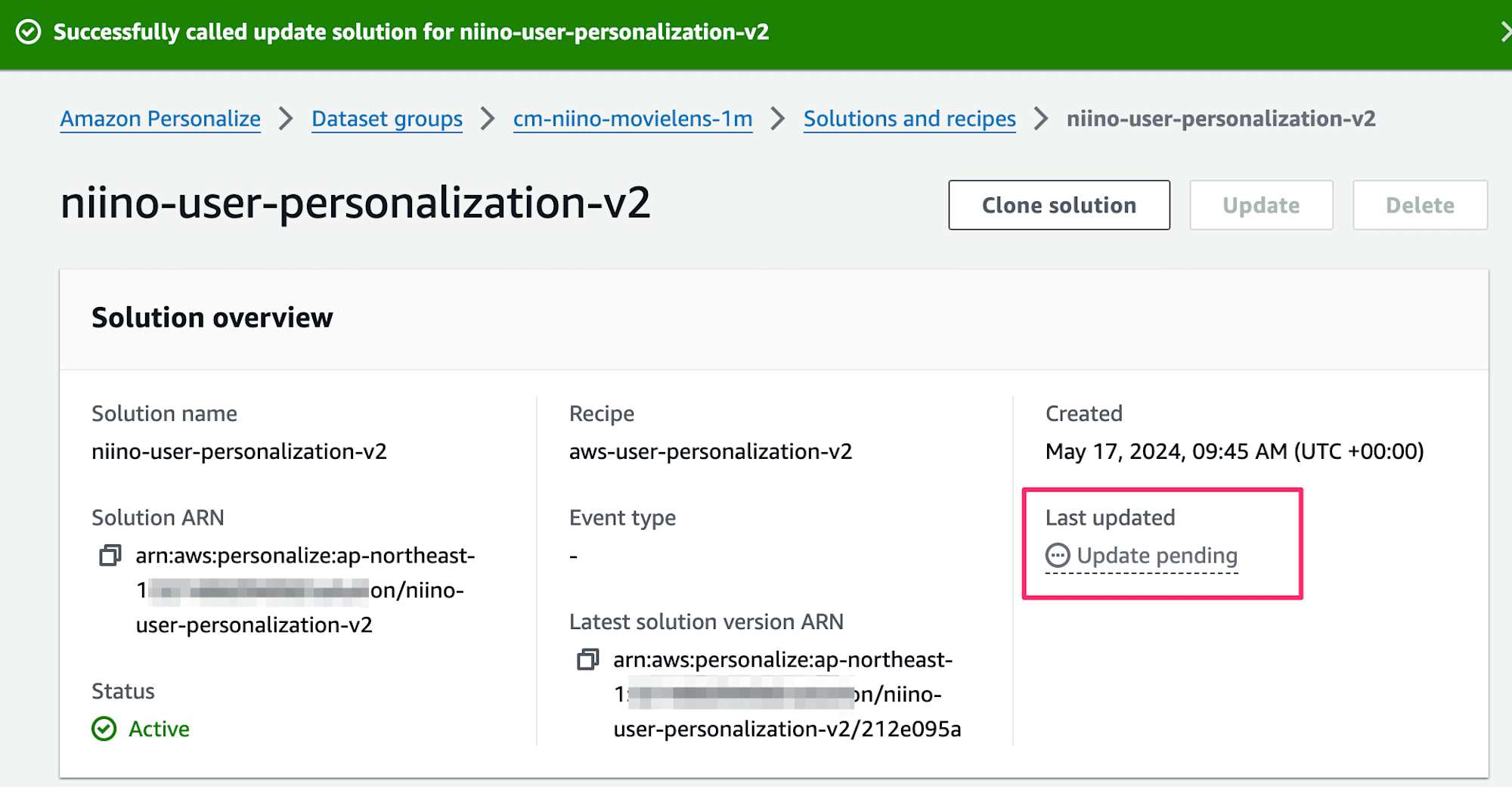Click the success checkmark icon in banner
This screenshot has width=1512, height=787.
pyautogui.click(x=29, y=32)
